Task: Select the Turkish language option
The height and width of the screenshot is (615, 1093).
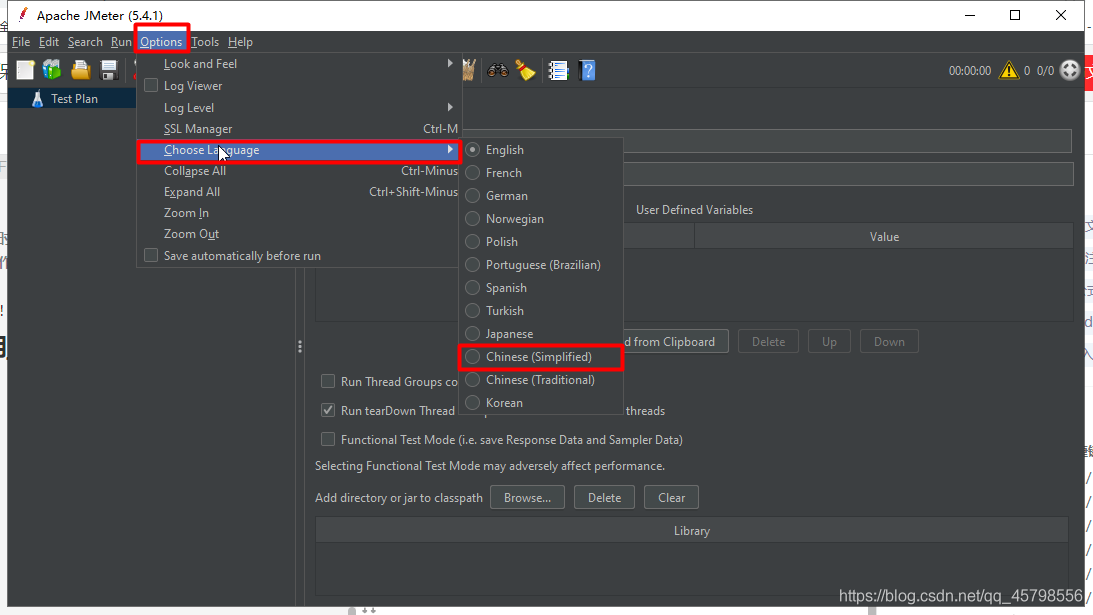Action: click(540, 311)
